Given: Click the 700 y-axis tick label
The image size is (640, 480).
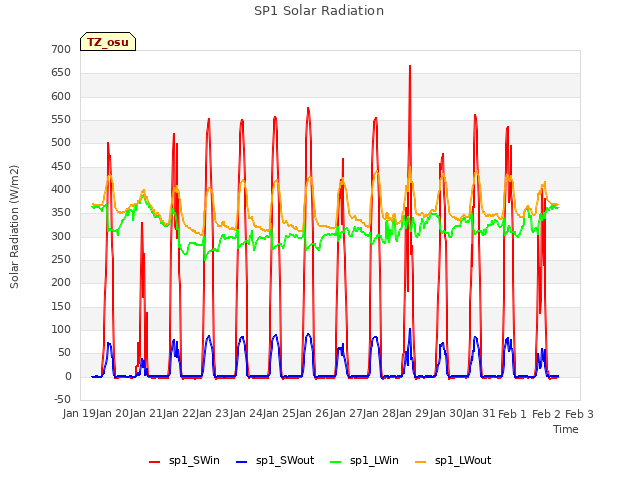Looking at the screenshot, I should pyautogui.click(x=61, y=50).
